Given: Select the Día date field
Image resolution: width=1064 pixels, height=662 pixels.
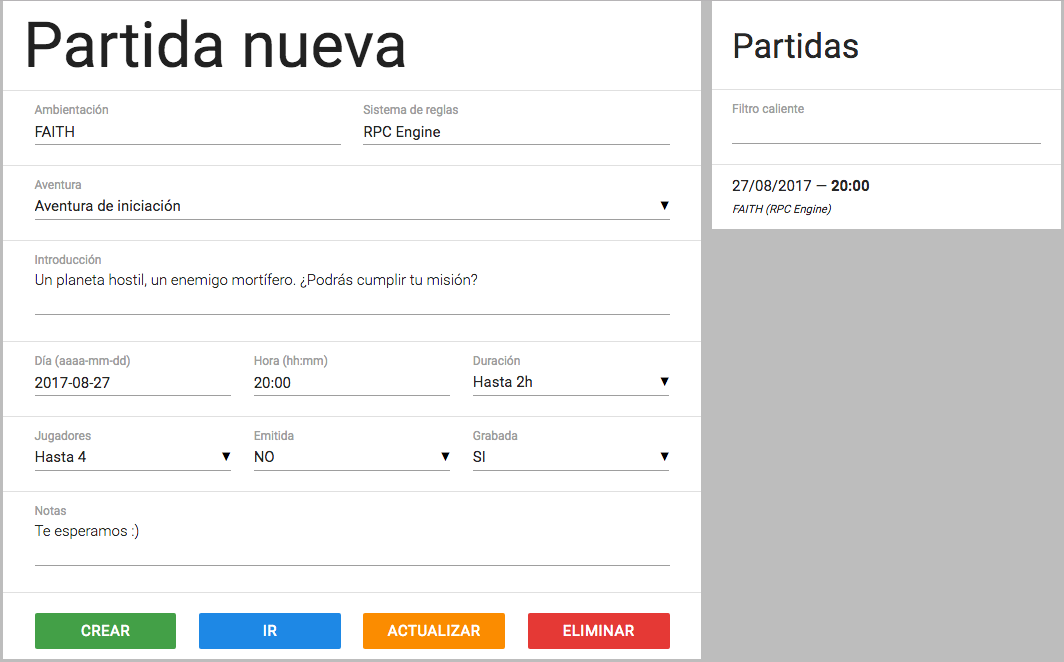Looking at the screenshot, I should point(132,382).
